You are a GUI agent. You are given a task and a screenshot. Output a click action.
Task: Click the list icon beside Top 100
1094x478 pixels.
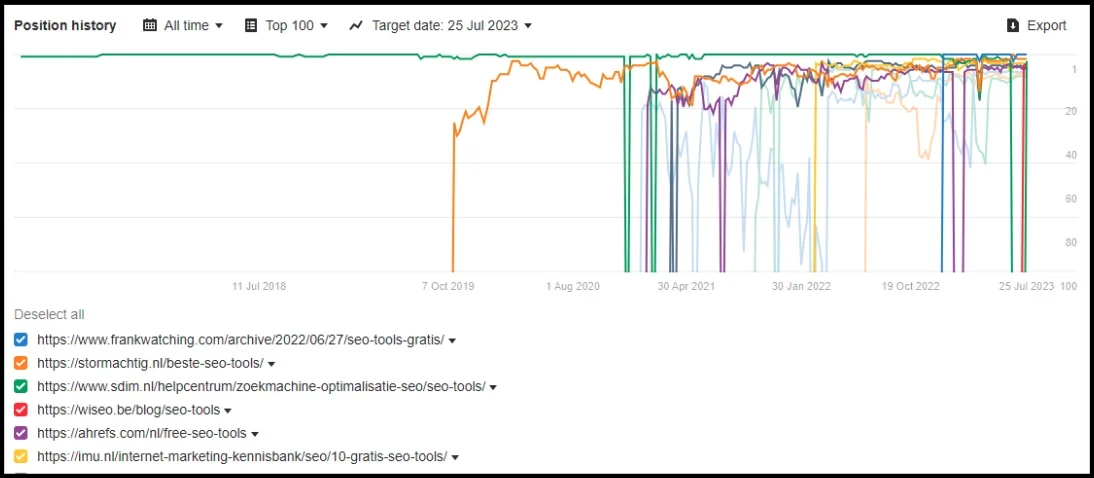[251, 25]
